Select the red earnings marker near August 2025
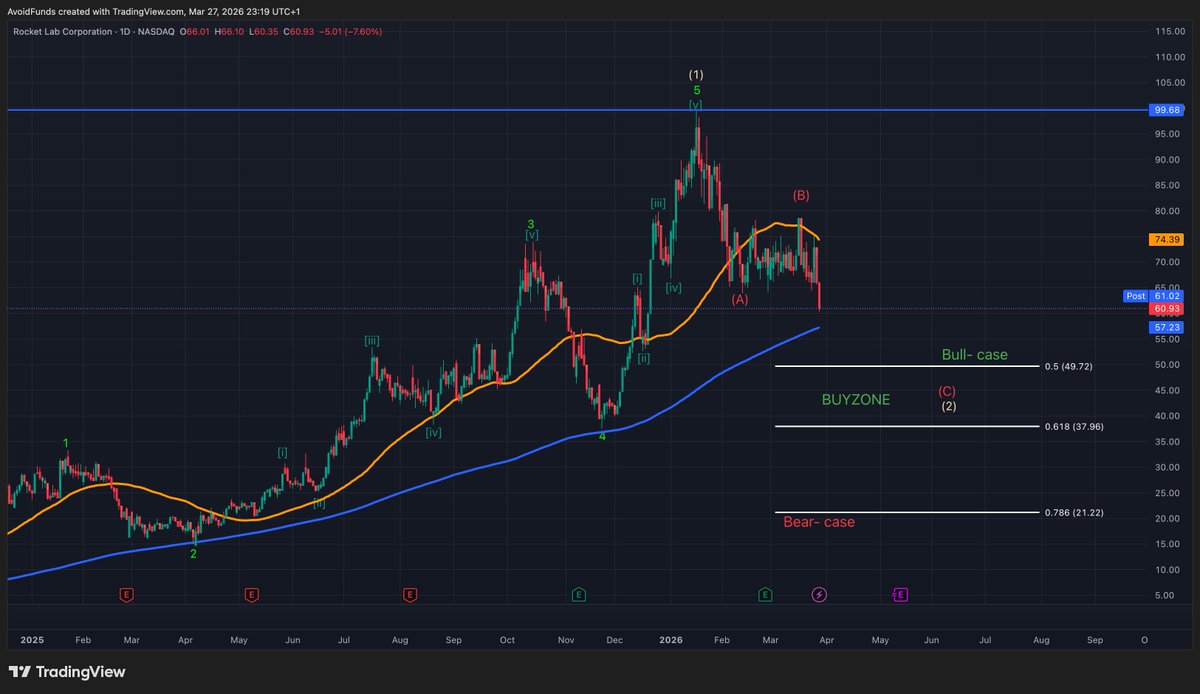The height and width of the screenshot is (694, 1200). [409, 594]
